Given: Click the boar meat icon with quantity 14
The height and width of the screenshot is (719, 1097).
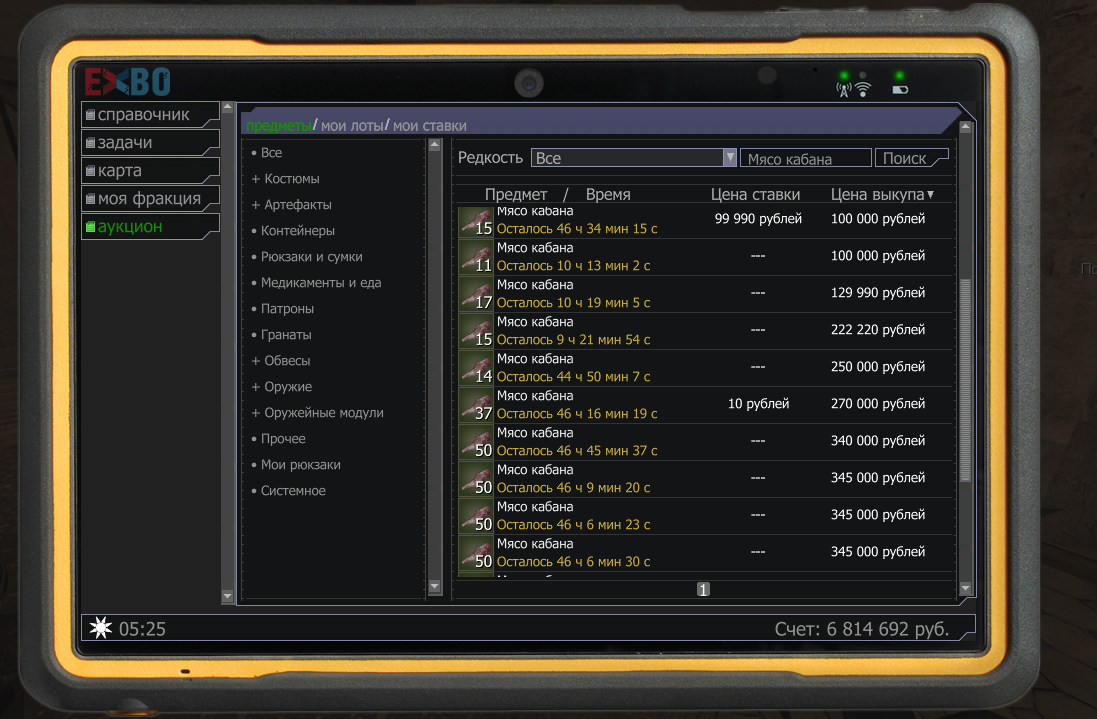Looking at the screenshot, I should pos(476,369).
